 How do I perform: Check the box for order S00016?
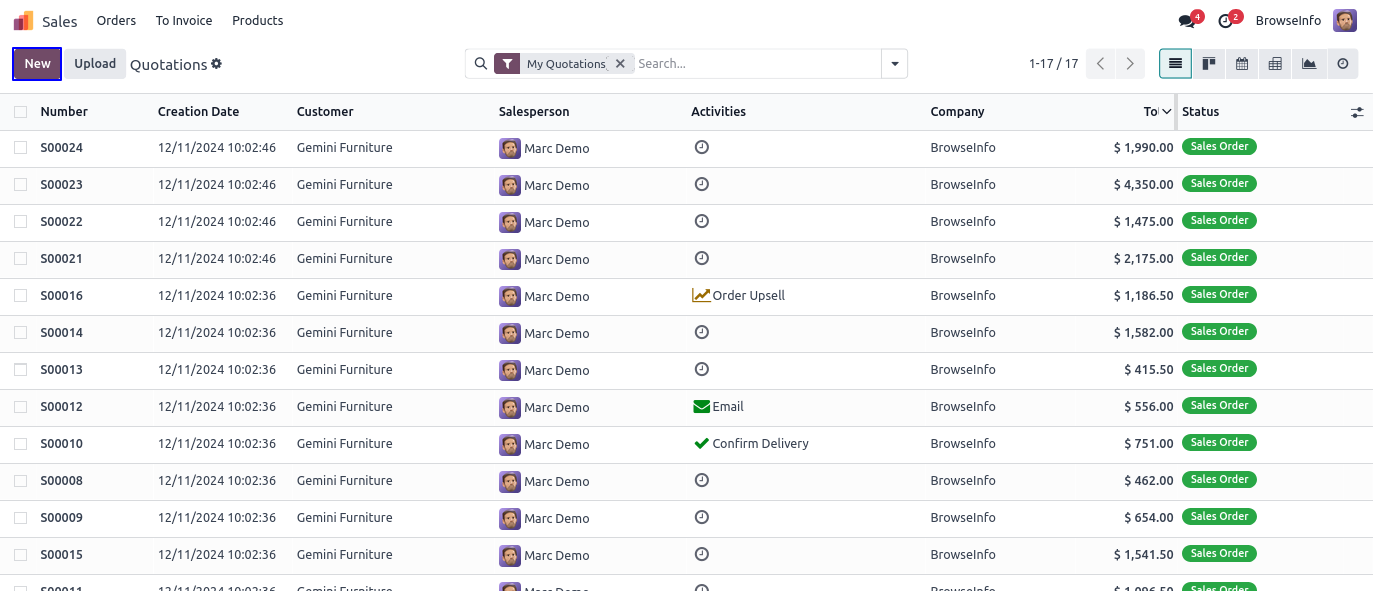coord(21,296)
